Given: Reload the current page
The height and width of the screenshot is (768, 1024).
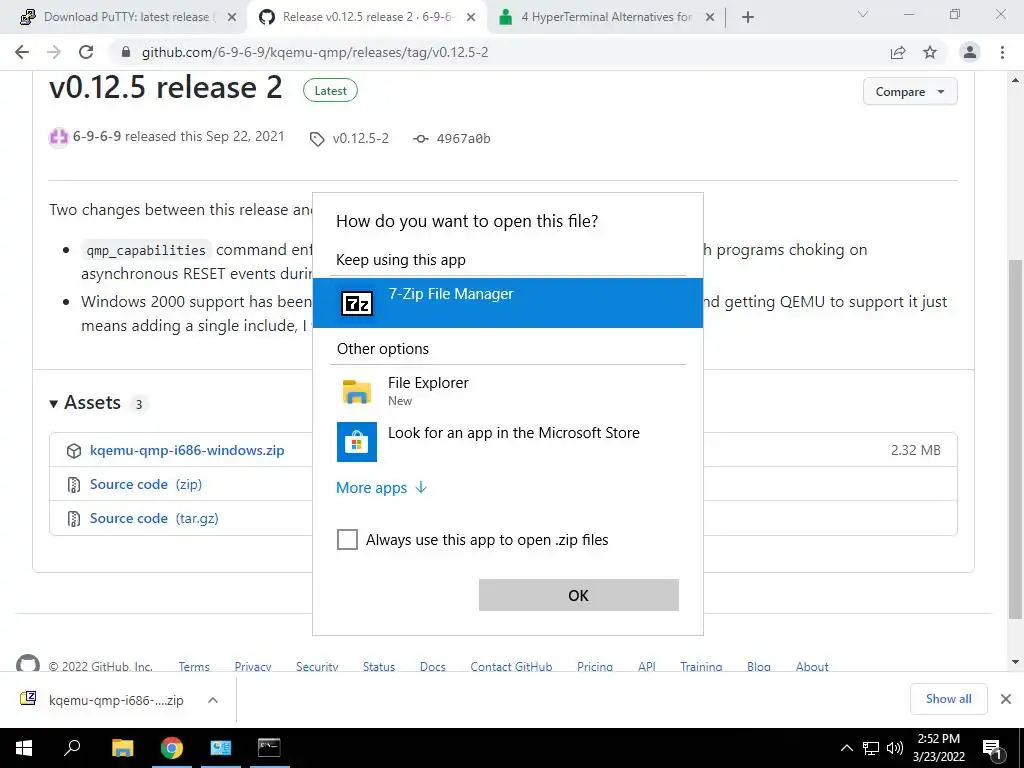Looking at the screenshot, I should click(x=86, y=52).
